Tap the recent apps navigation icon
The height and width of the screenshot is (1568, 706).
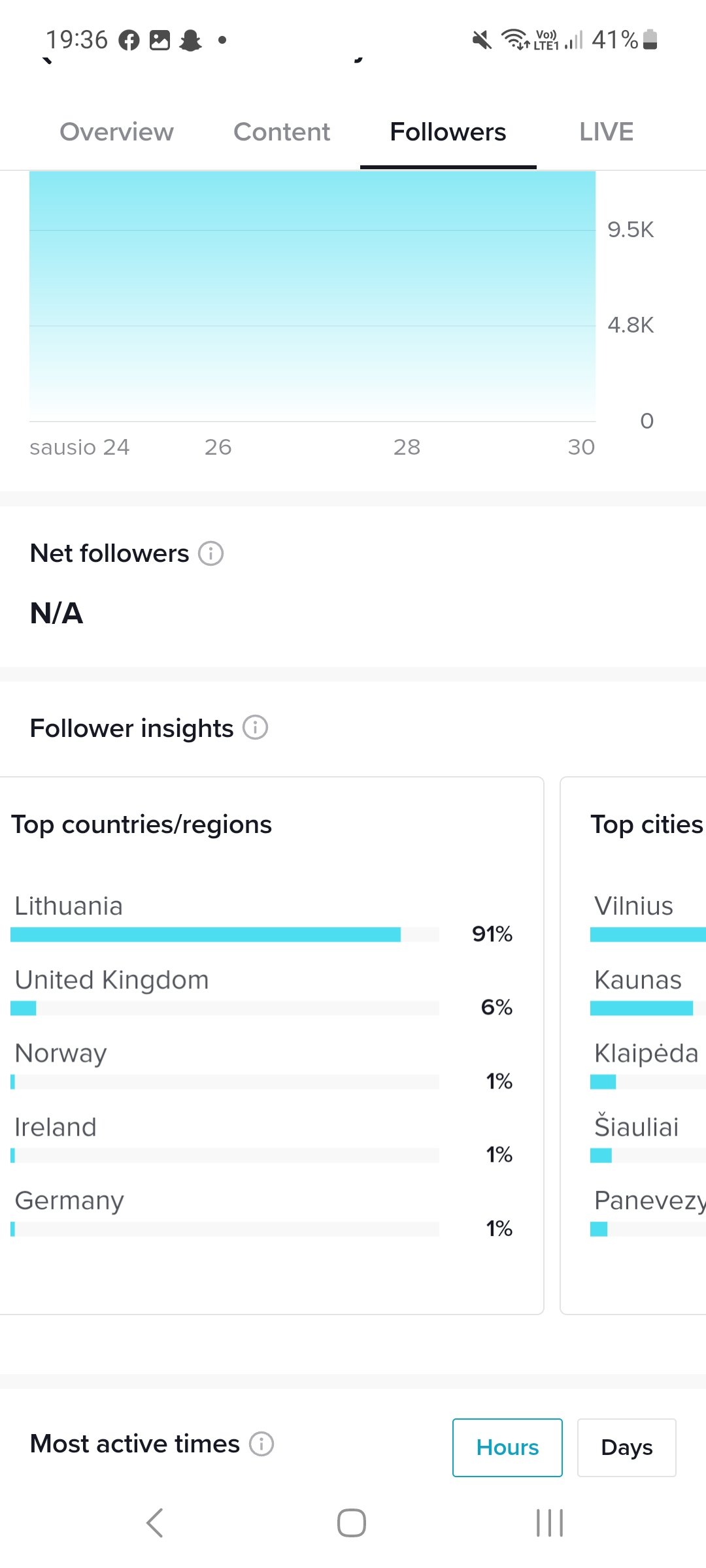coord(549,1523)
